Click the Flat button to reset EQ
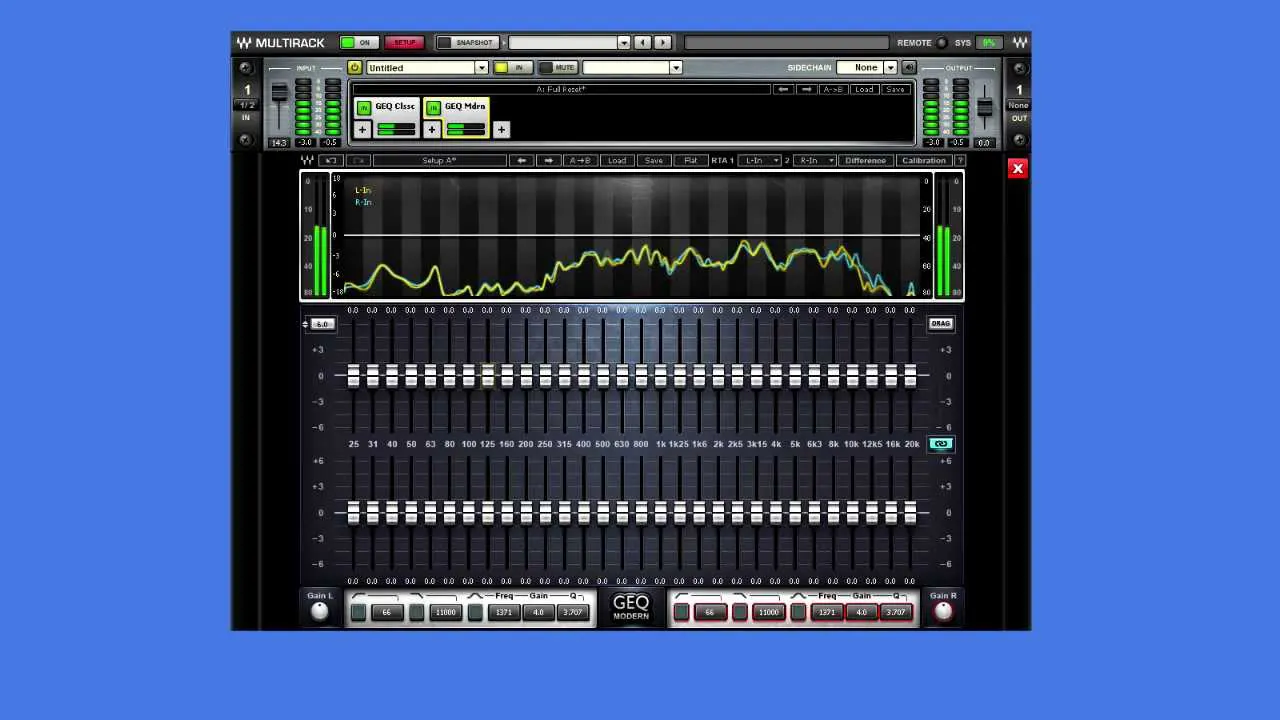The height and width of the screenshot is (720, 1280). click(x=690, y=161)
